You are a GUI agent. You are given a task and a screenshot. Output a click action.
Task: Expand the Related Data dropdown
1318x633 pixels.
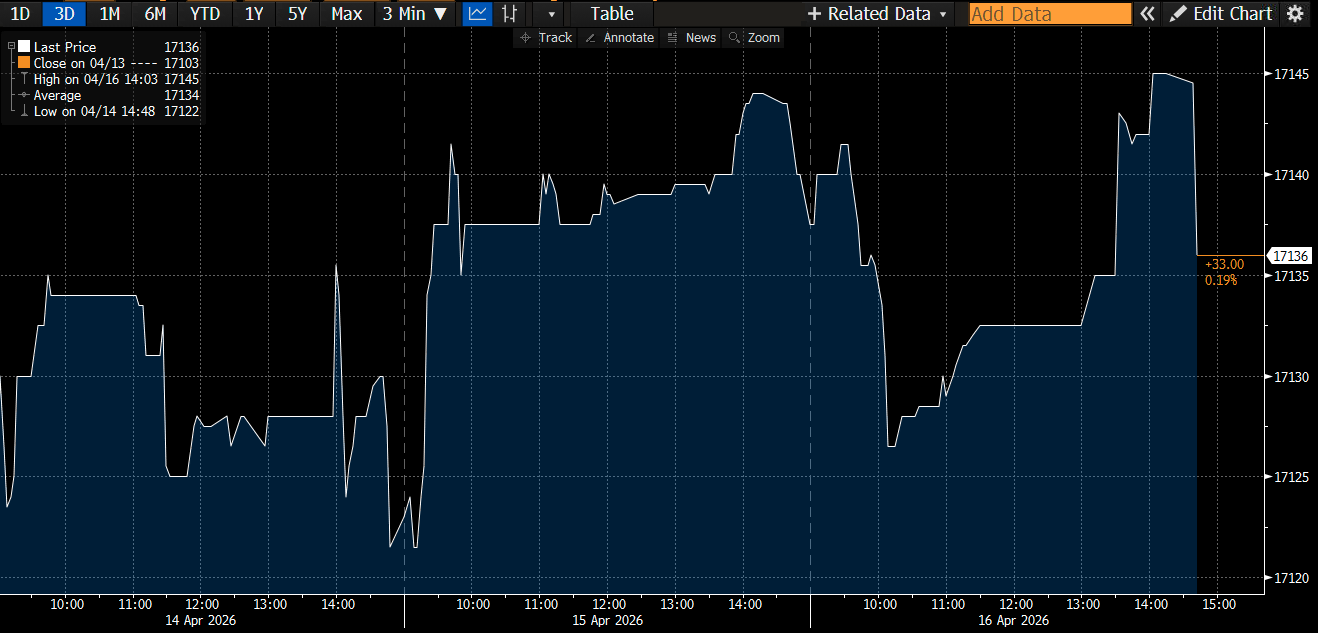[877, 14]
